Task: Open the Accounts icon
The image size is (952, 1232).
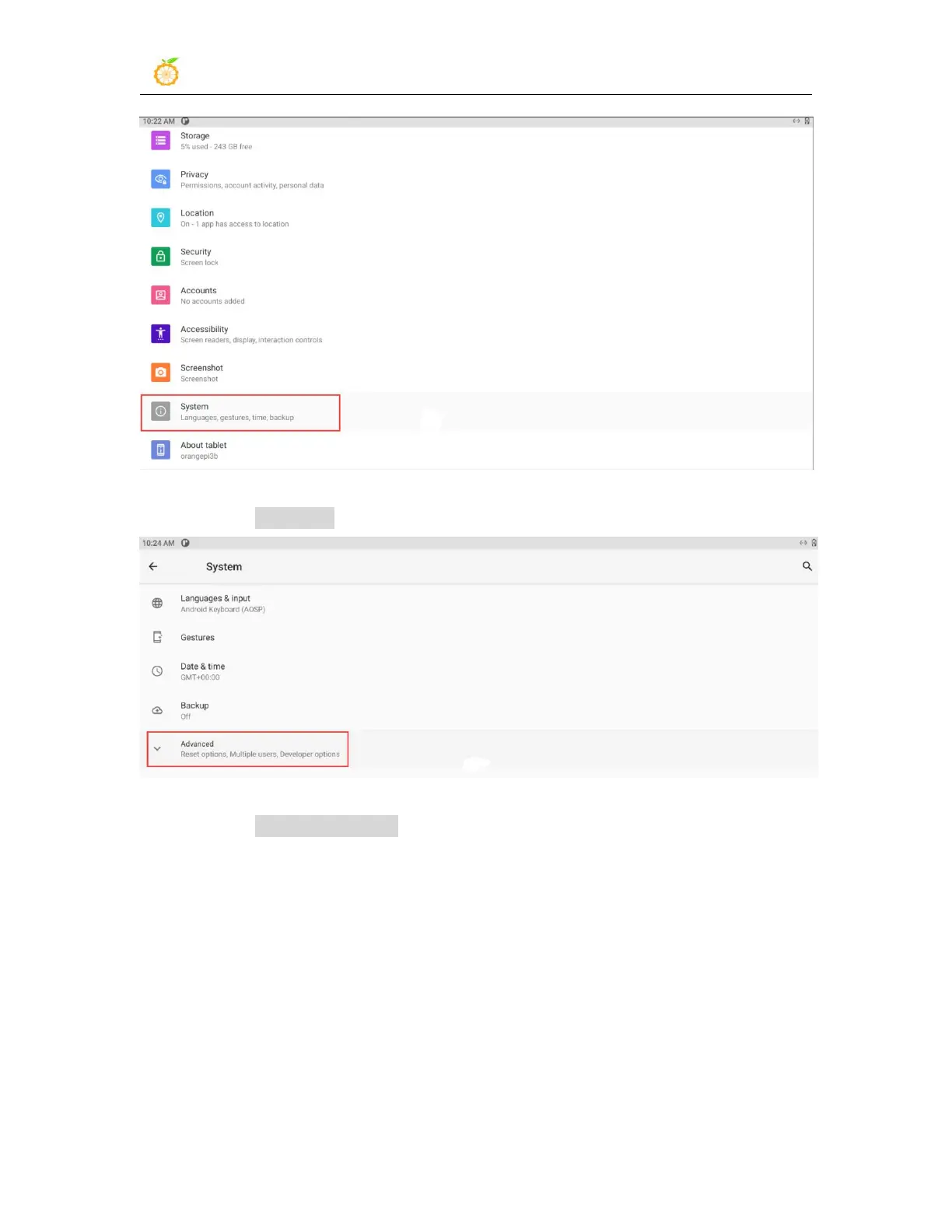Action: click(160, 295)
